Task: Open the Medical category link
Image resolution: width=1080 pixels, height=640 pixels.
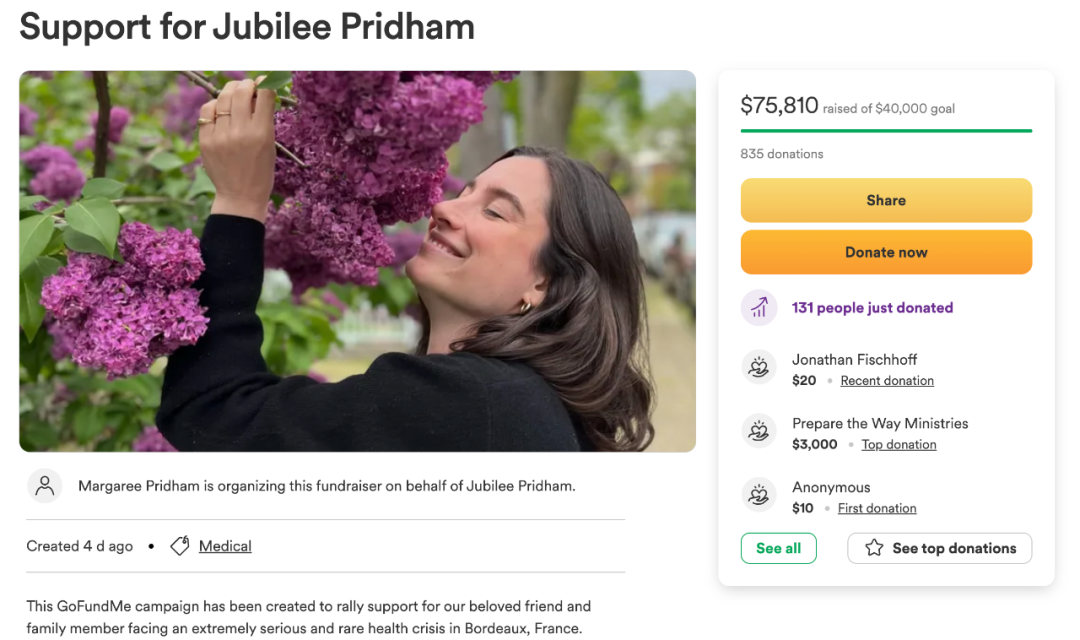Action: 225,546
